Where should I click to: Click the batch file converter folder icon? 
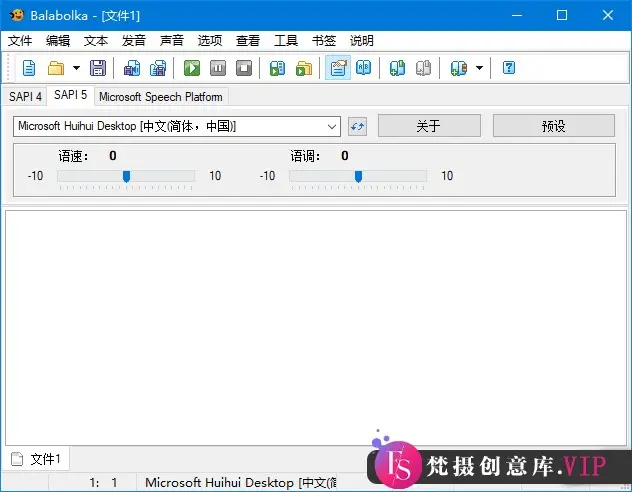304,68
